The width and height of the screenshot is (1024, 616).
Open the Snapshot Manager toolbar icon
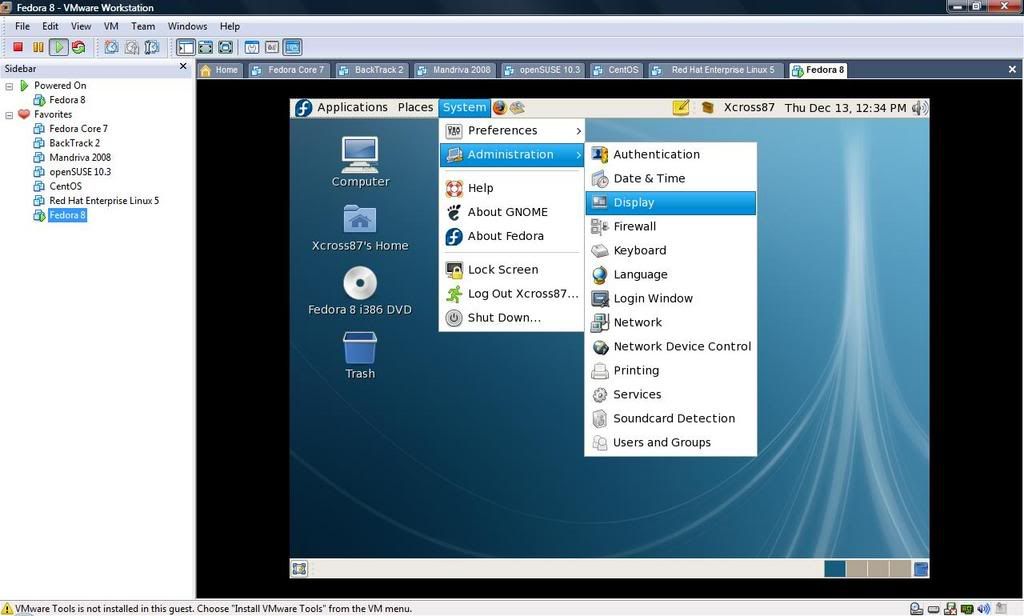[x=152, y=47]
